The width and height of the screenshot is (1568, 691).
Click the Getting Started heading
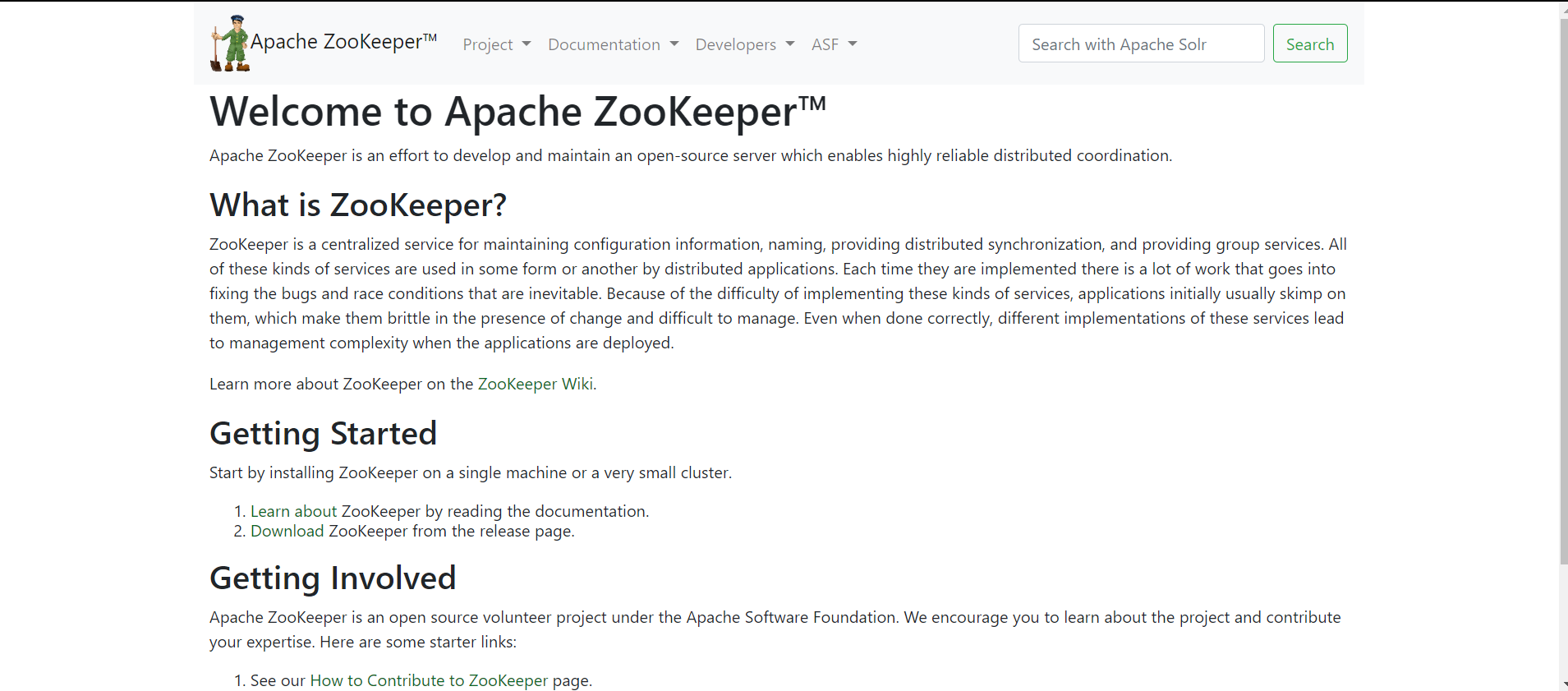click(323, 433)
